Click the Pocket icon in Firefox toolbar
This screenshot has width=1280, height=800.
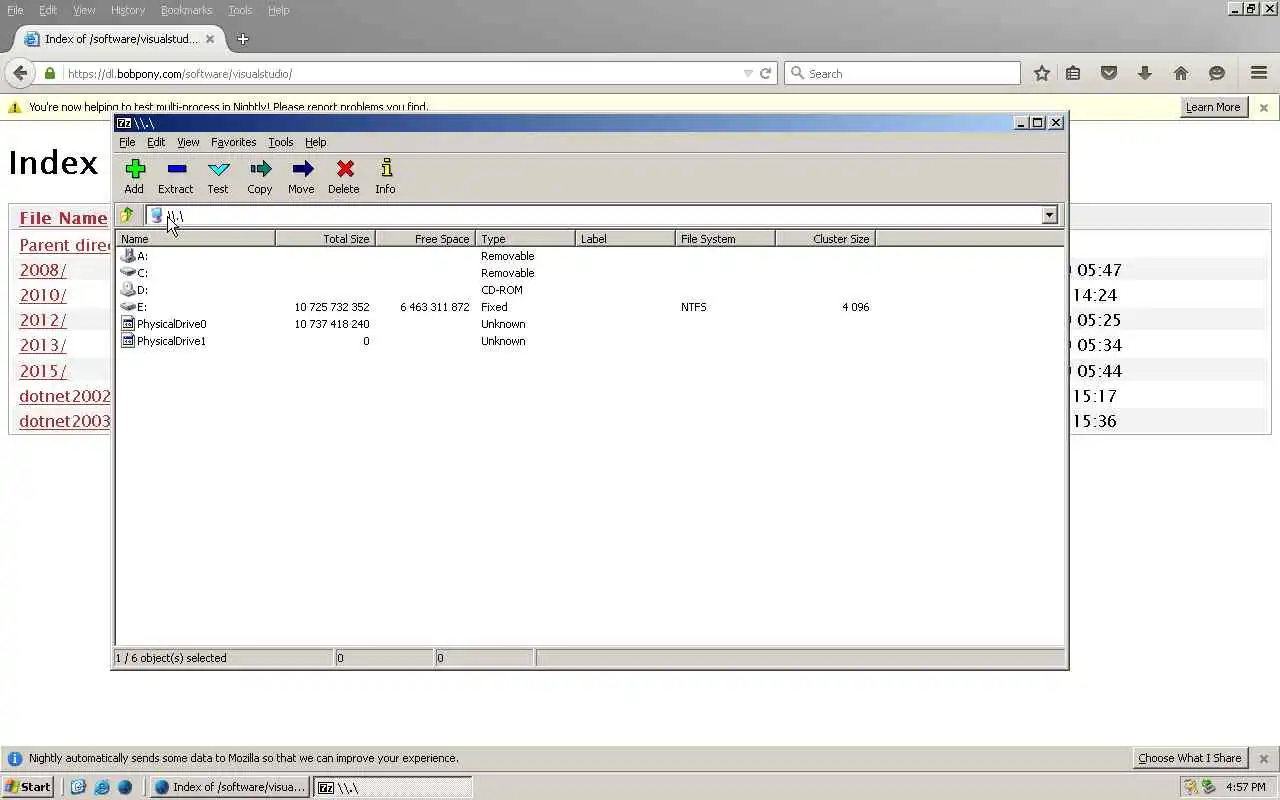1109,73
